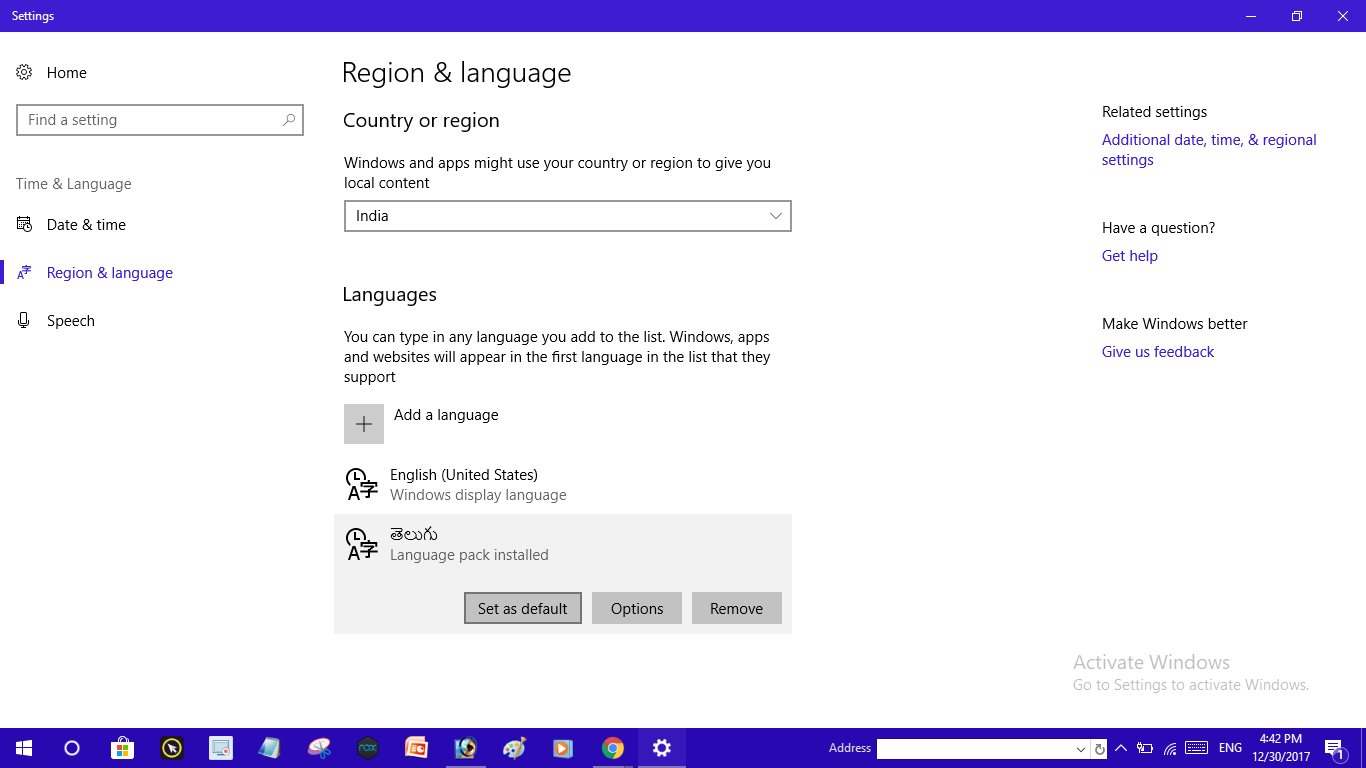Click the Add a language plus icon
1366x768 pixels.
point(363,423)
